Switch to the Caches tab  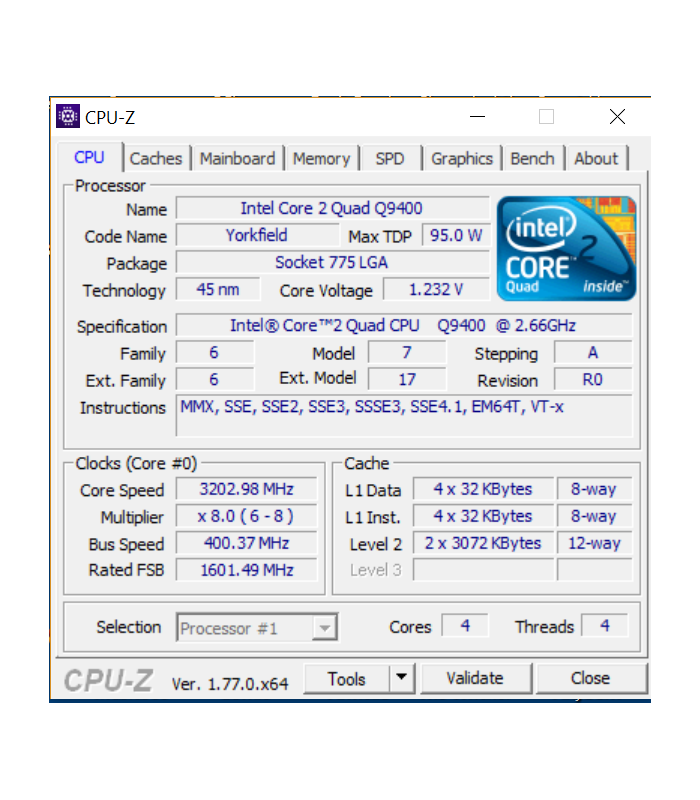(x=156, y=159)
